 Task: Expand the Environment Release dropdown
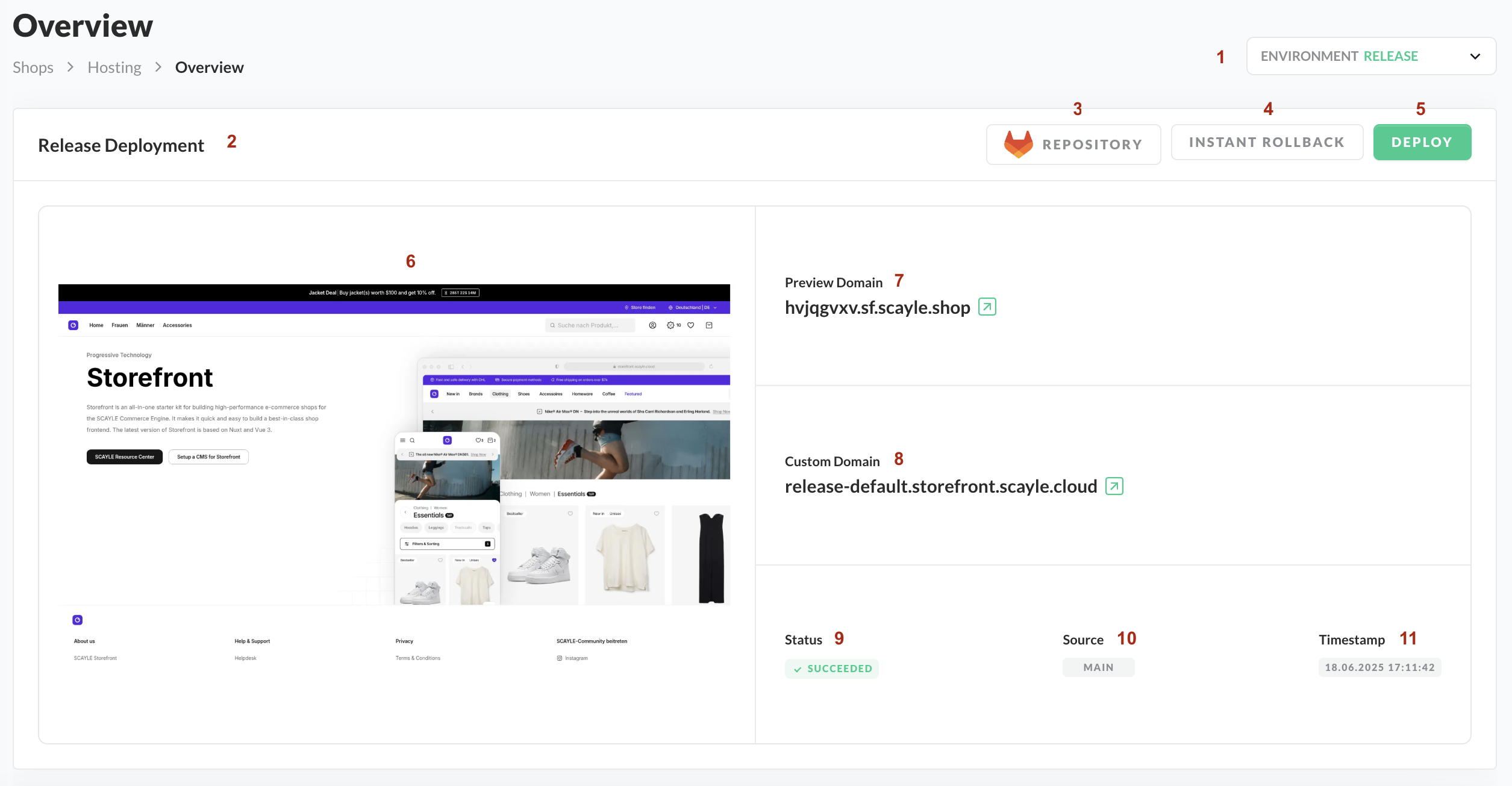click(x=1370, y=56)
